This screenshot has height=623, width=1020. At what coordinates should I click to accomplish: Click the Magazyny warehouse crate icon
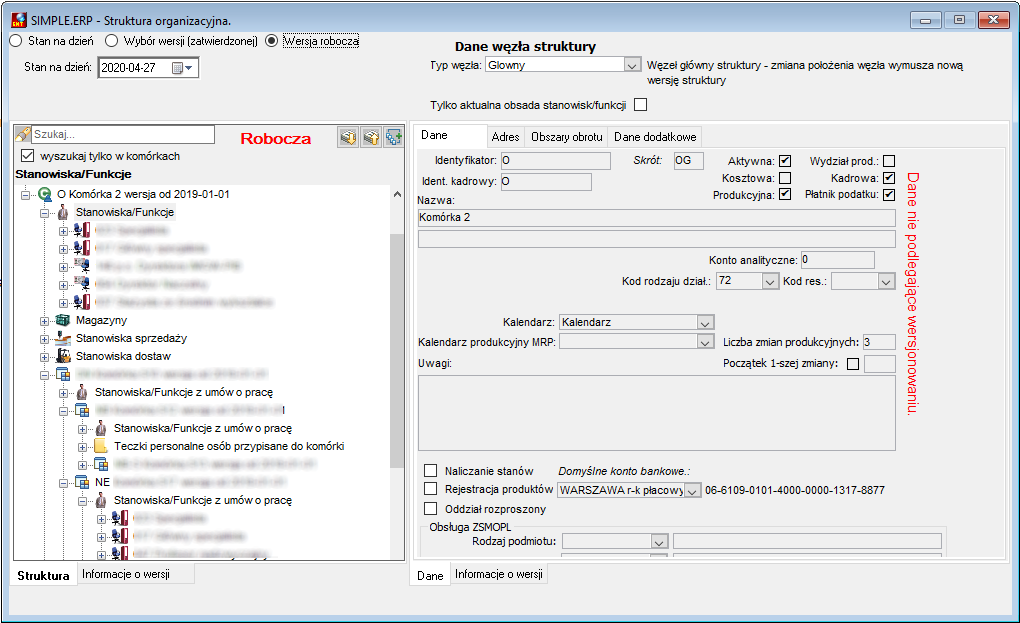pyautogui.click(x=63, y=320)
